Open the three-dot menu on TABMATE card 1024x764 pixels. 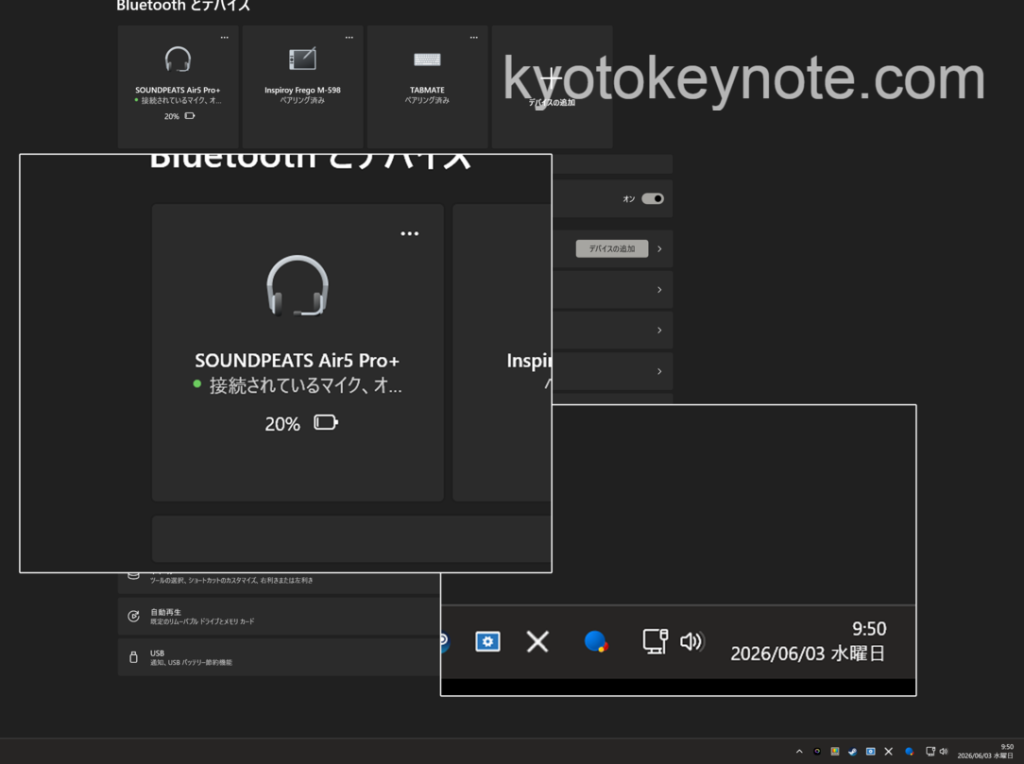pyautogui.click(x=474, y=37)
